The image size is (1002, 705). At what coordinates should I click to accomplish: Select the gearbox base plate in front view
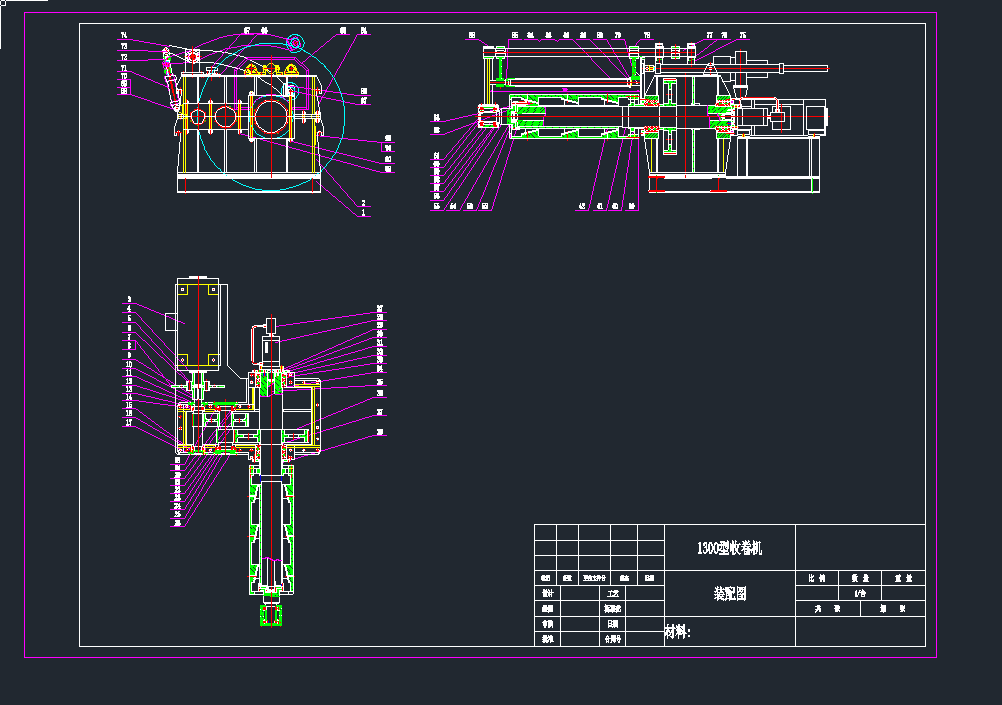pos(248,184)
